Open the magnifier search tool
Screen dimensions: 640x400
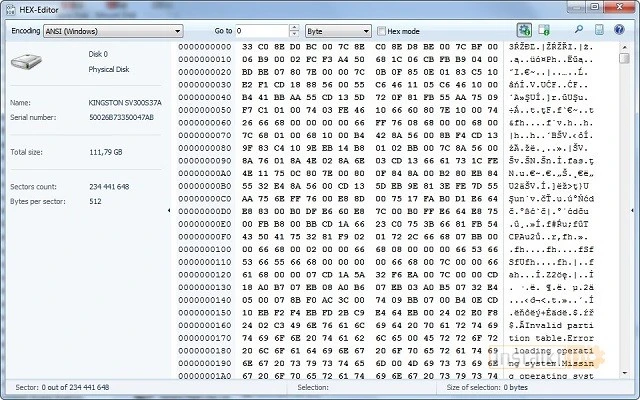tap(578, 30)
